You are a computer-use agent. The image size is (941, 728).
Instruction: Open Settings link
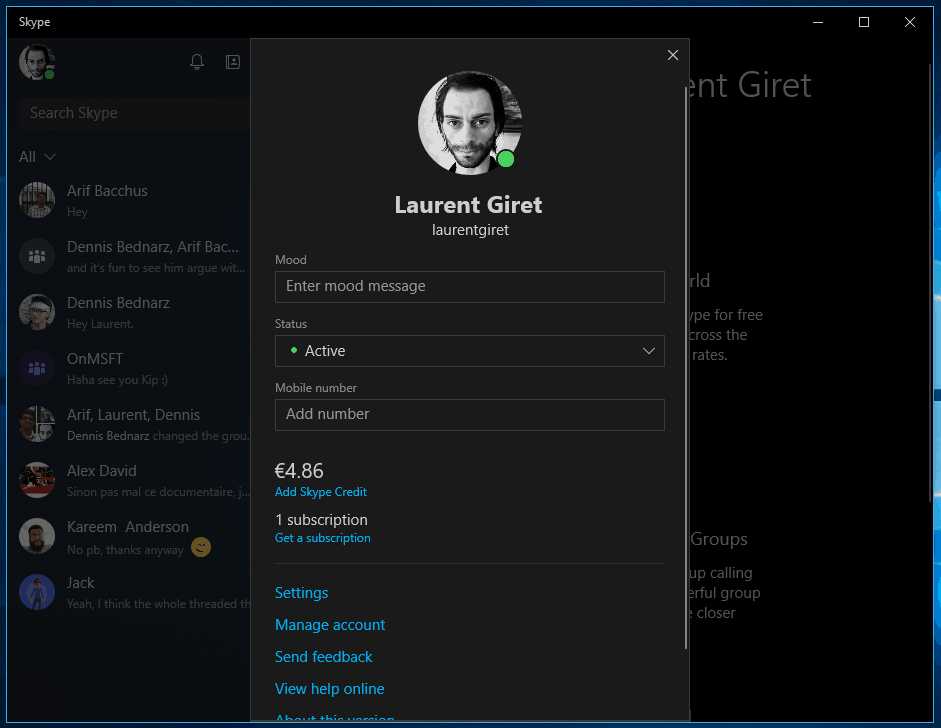(x=301, y=593)
